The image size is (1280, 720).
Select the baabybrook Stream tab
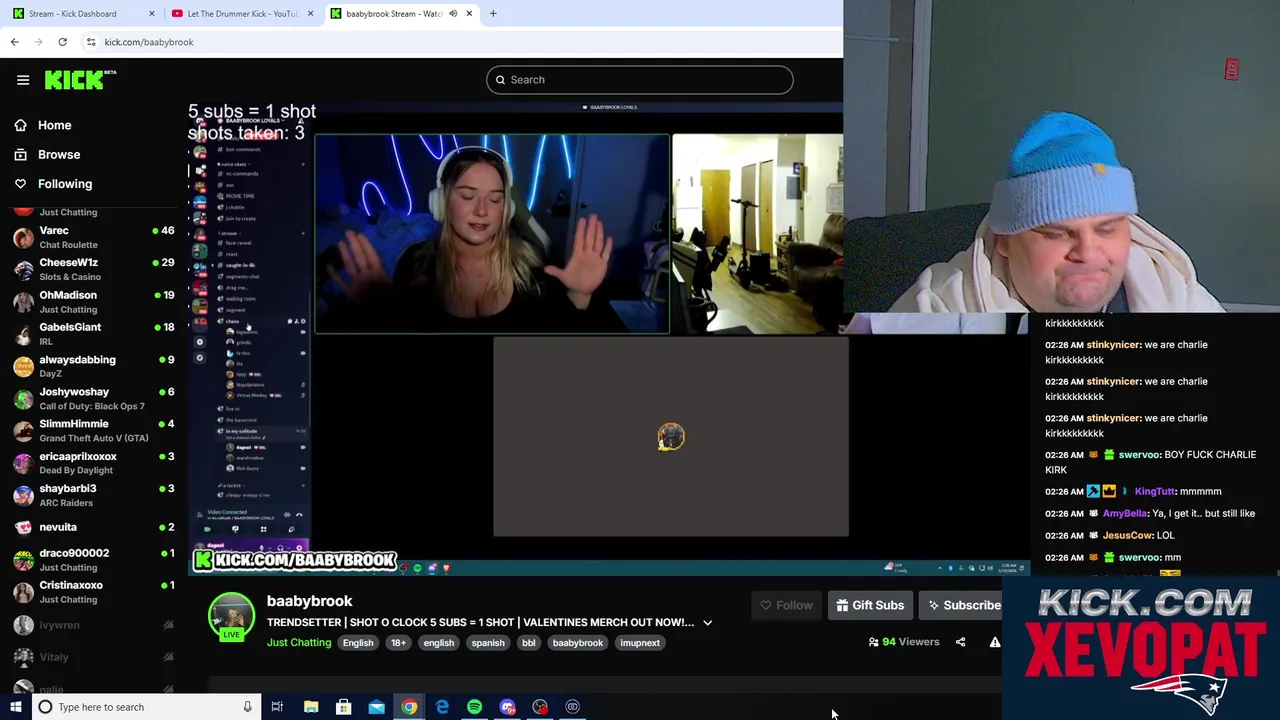coord(402,14)
